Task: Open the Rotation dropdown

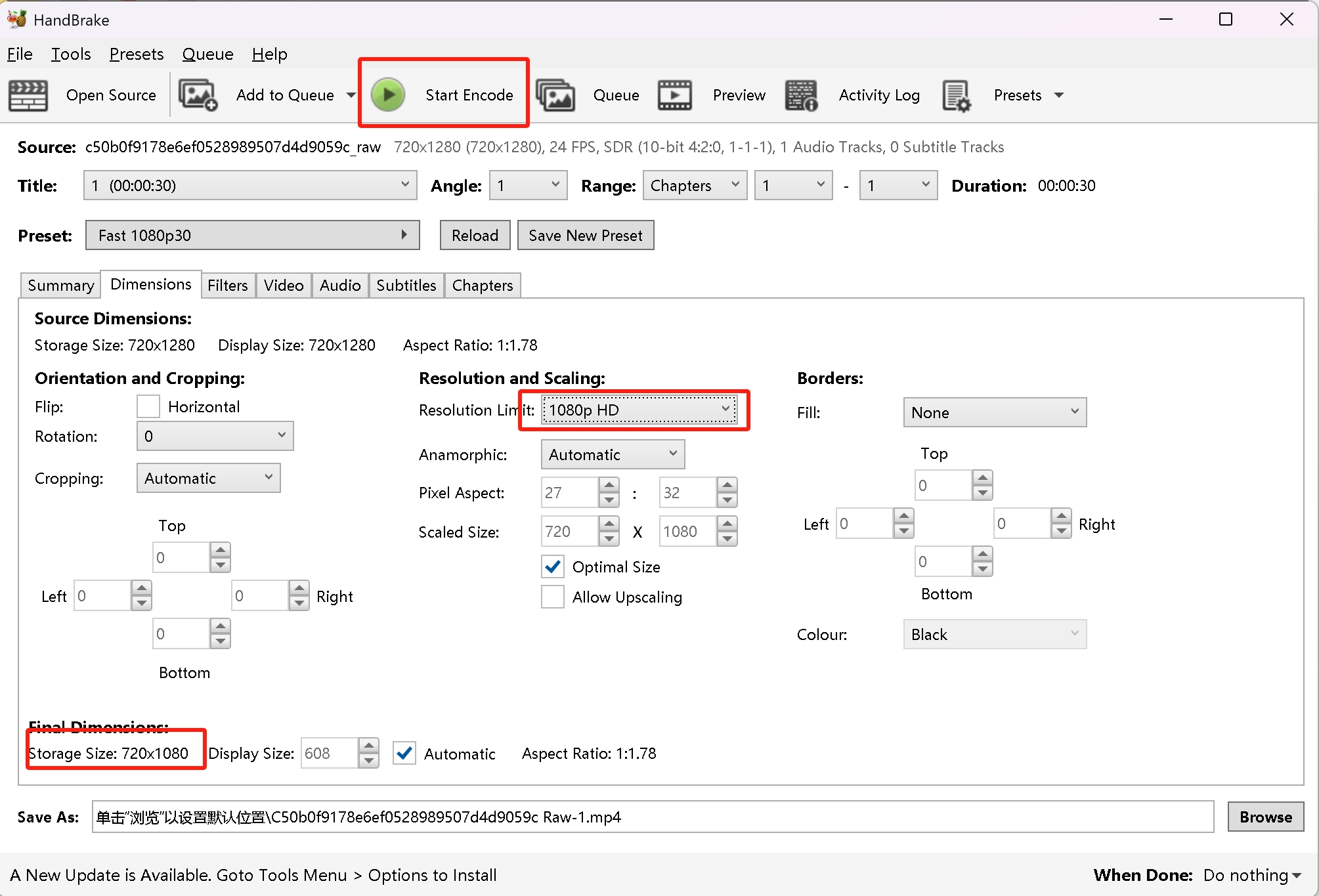Action: point(215,437)
